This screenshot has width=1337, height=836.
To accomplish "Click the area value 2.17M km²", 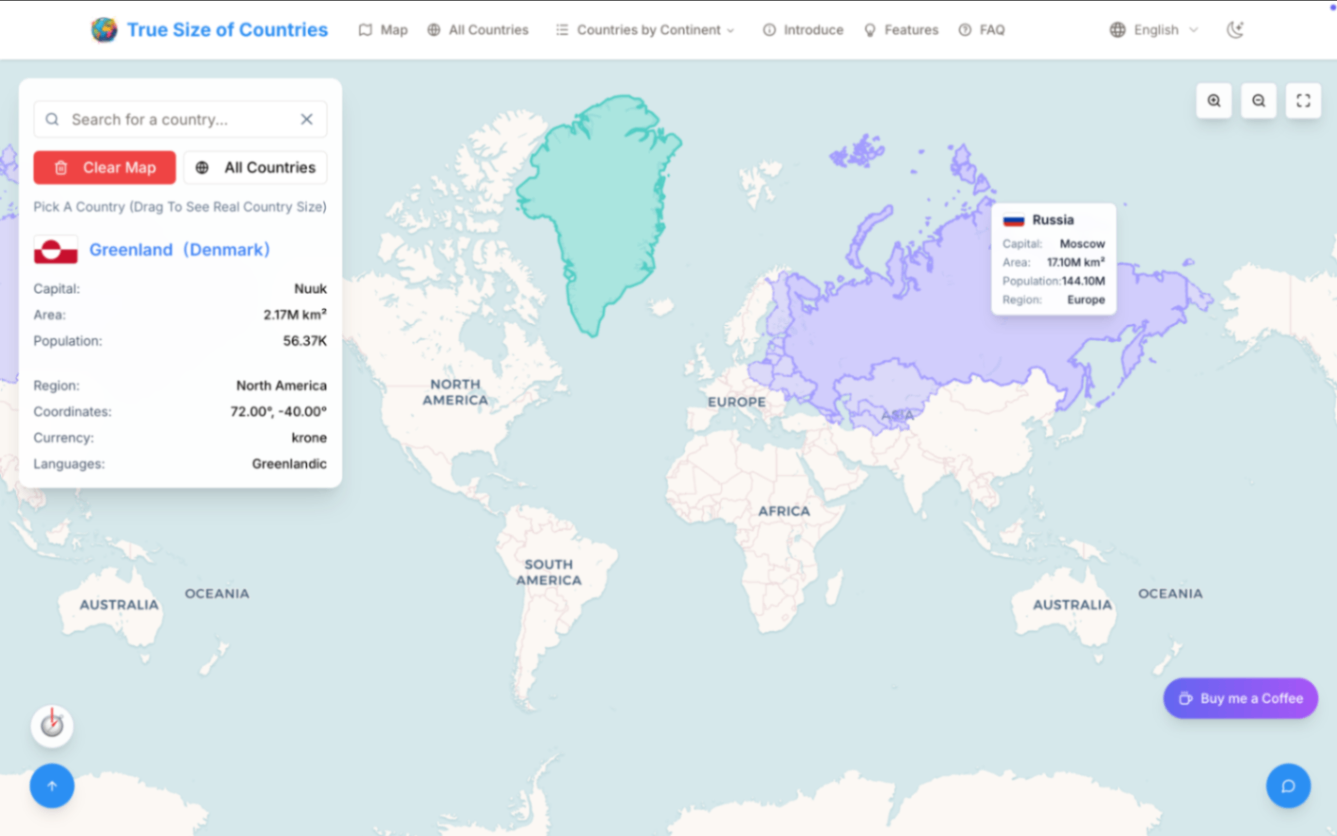I will (x=295, y=315).
